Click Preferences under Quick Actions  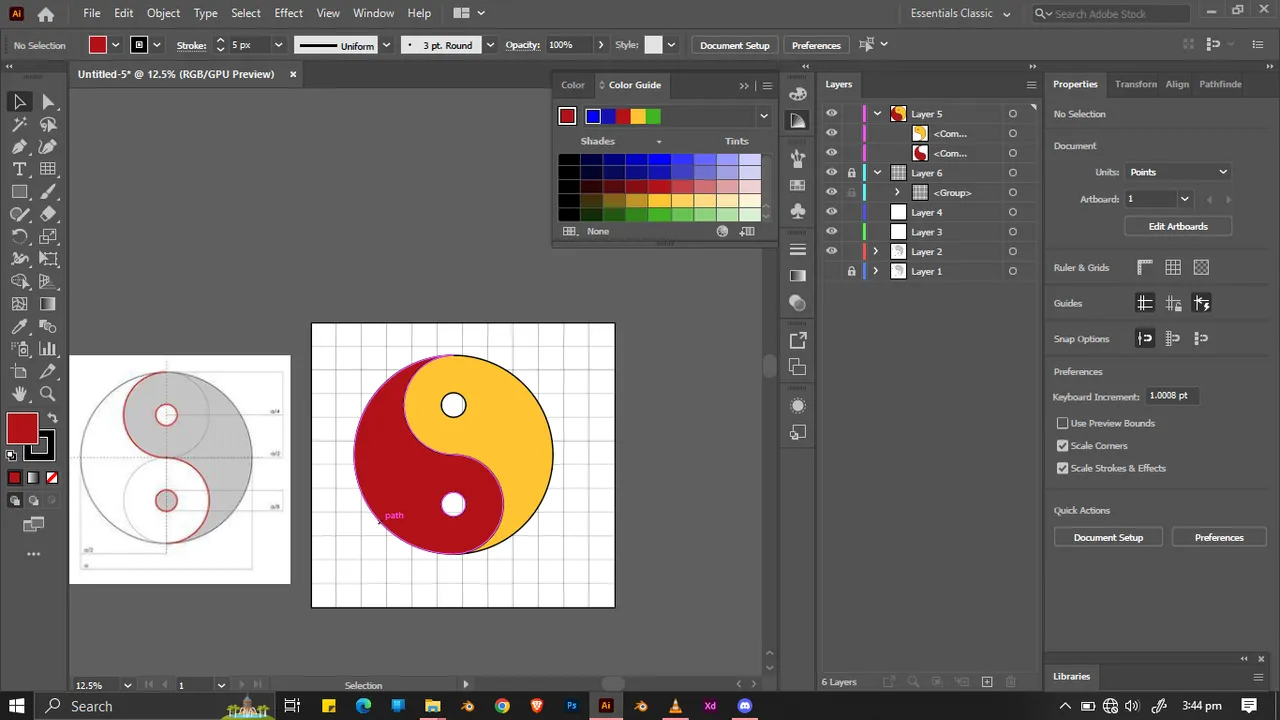pyautogui.click(x=1219, y=538)
